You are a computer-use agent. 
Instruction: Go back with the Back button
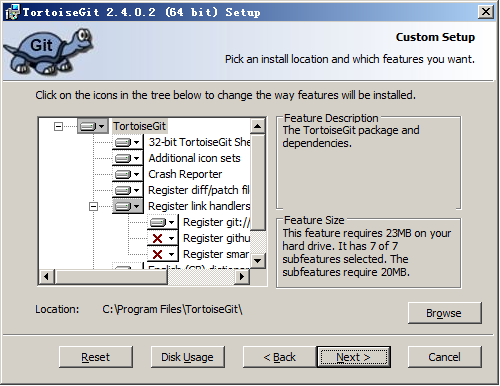[x=279, y=357]
